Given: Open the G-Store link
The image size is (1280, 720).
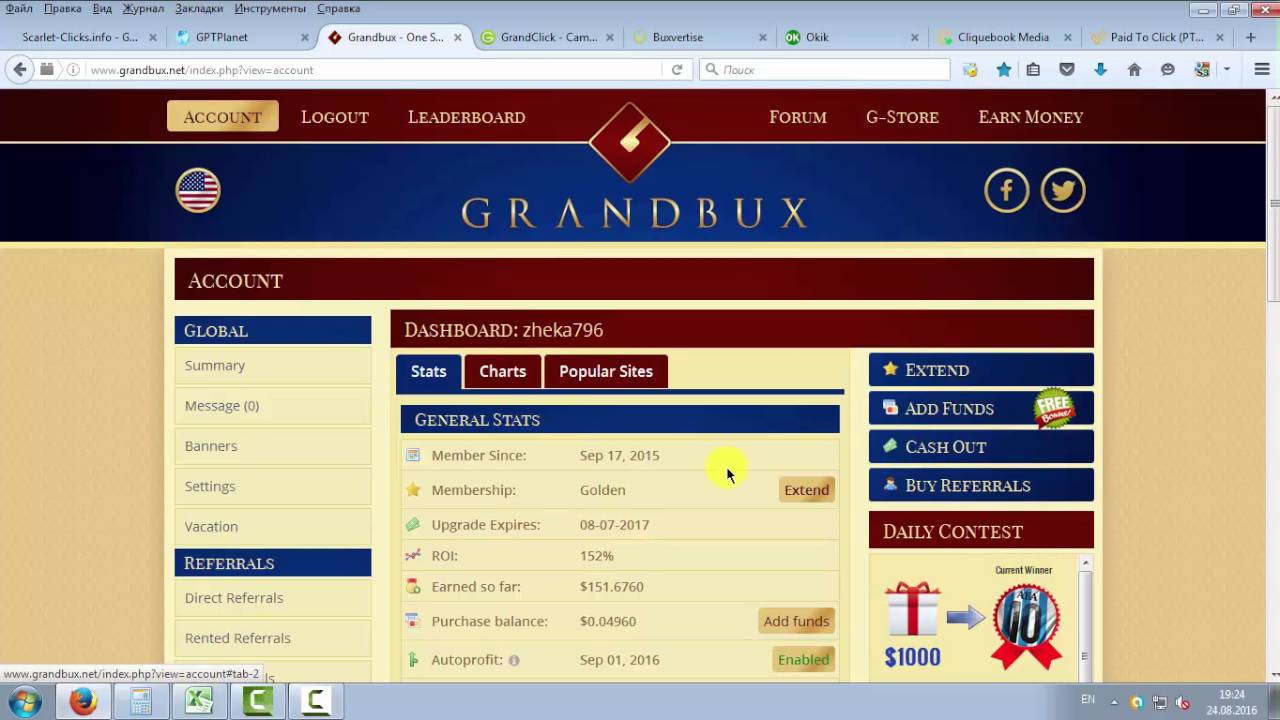Looking at the screenshot, I should pos(902,117).
